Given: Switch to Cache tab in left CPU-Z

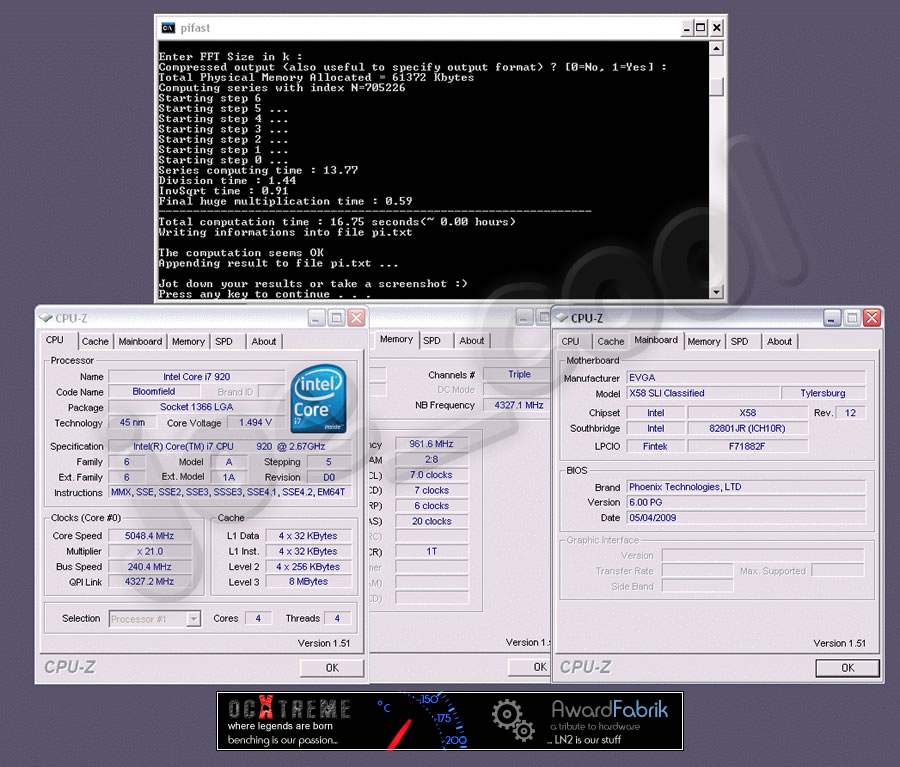Looking at the screenshot, I should coord(95,341).
